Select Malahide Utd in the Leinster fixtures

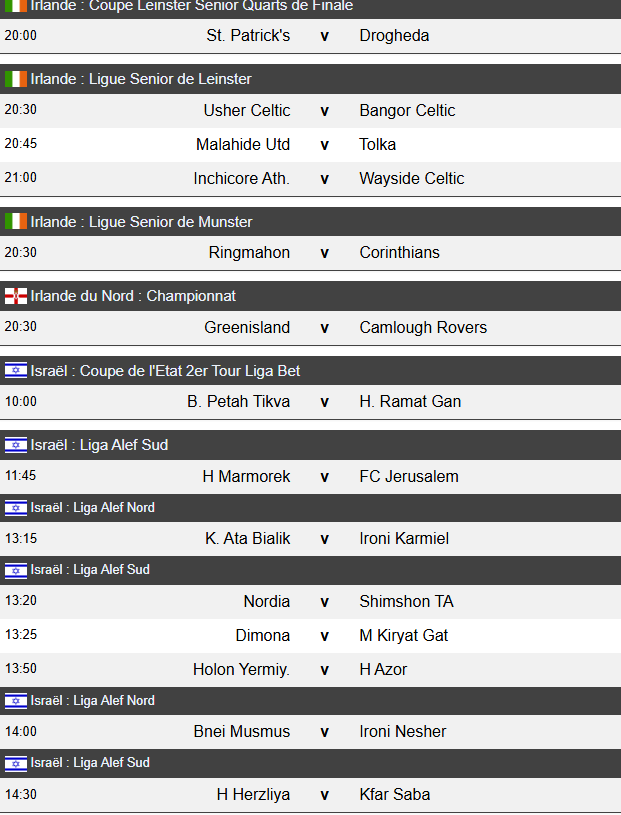tap(243, 145)
